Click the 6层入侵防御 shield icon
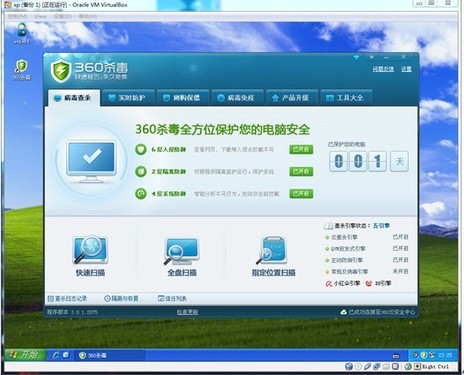Image resolution: width=464 pixels, height=375 pixels. point(141,149)
